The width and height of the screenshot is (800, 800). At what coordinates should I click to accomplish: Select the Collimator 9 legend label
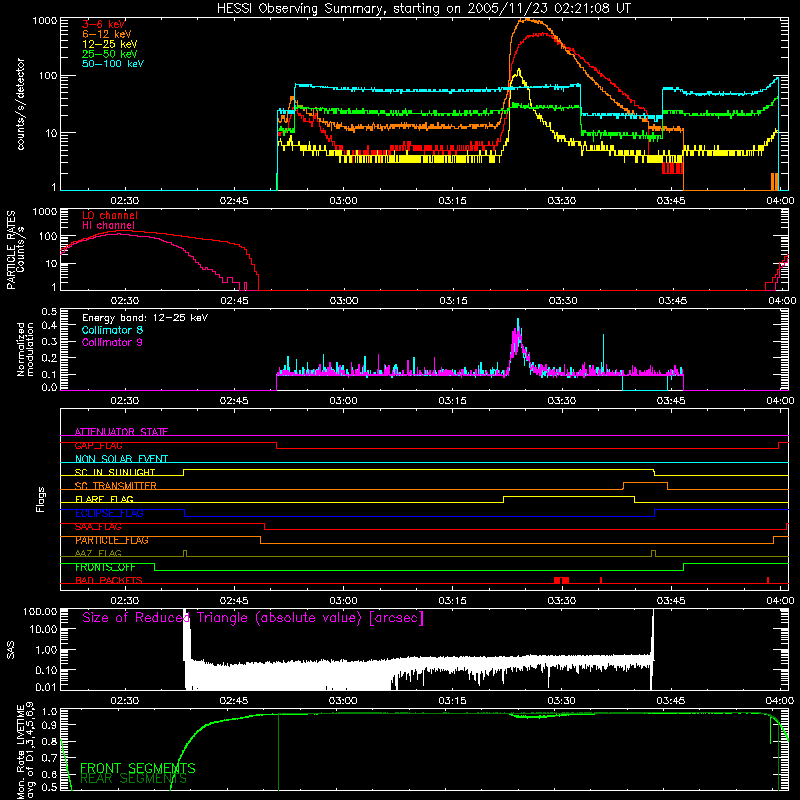coord(112,342)
